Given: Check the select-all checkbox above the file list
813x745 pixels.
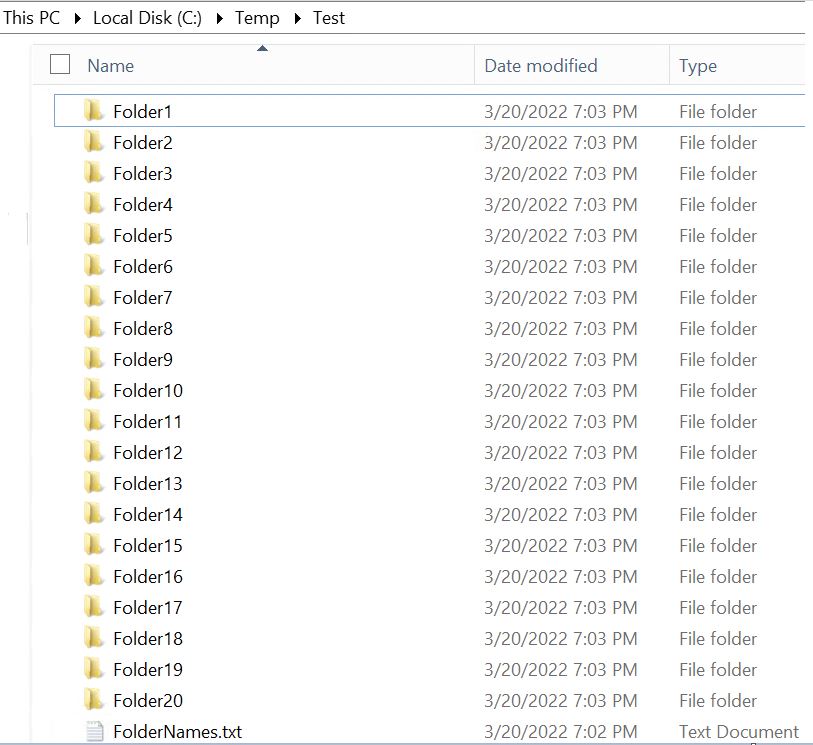Looking at the screenshot, I should (59, 64).
